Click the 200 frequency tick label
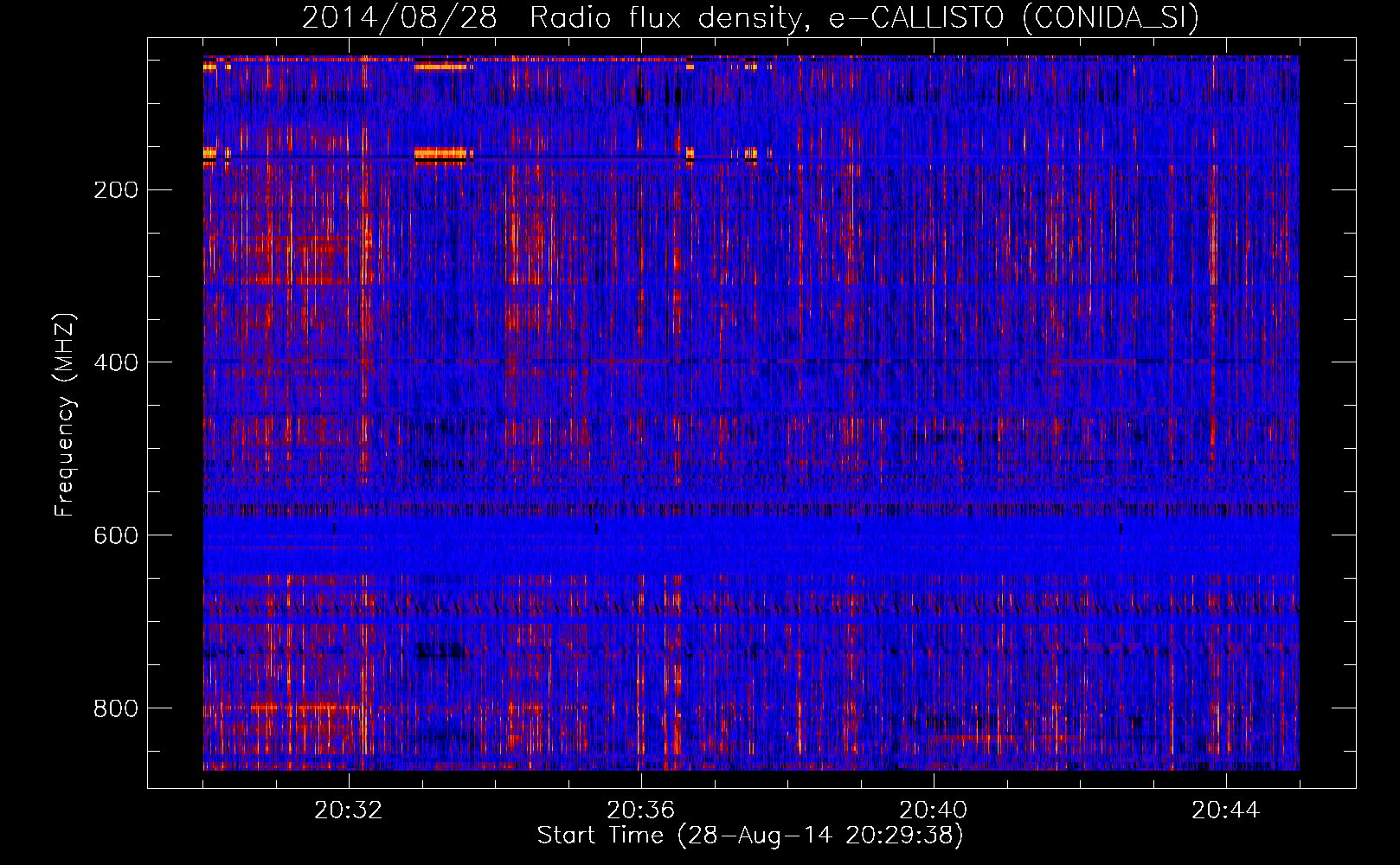The height and width of the screenshot is (865, 1400). pyautogui.click(x=116, y=190)
